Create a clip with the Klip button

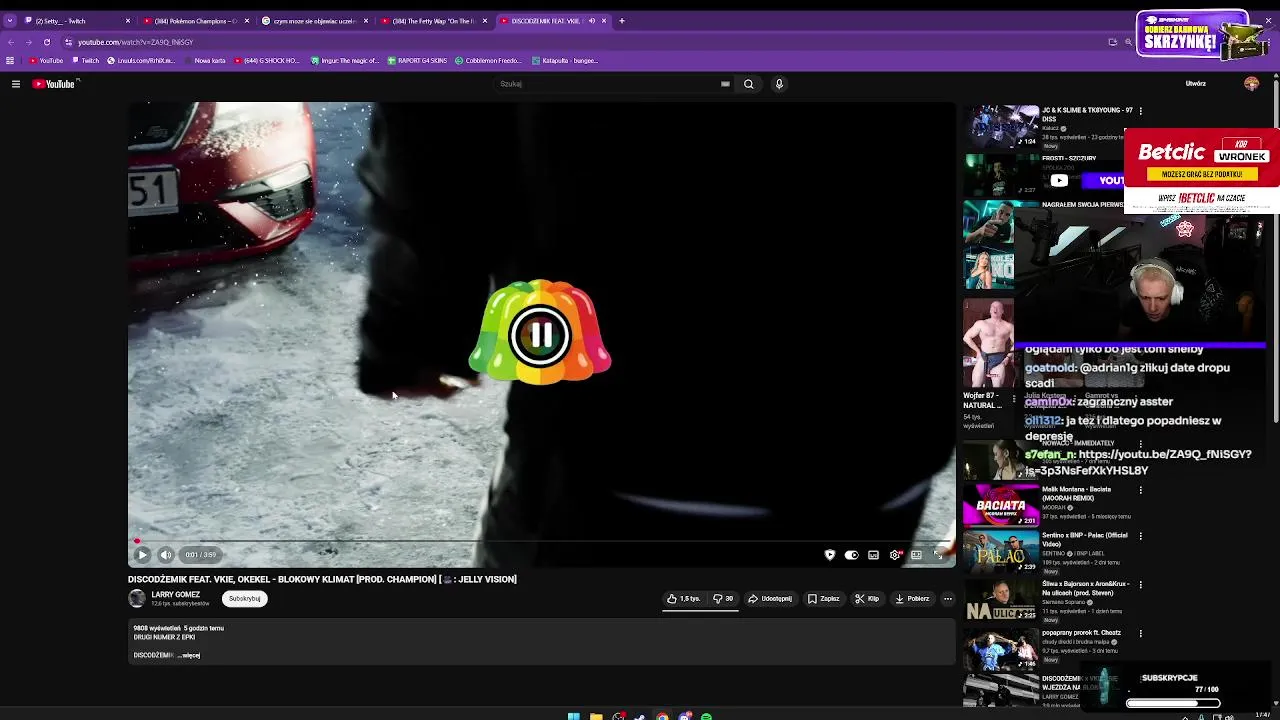[x=867, y=599]
